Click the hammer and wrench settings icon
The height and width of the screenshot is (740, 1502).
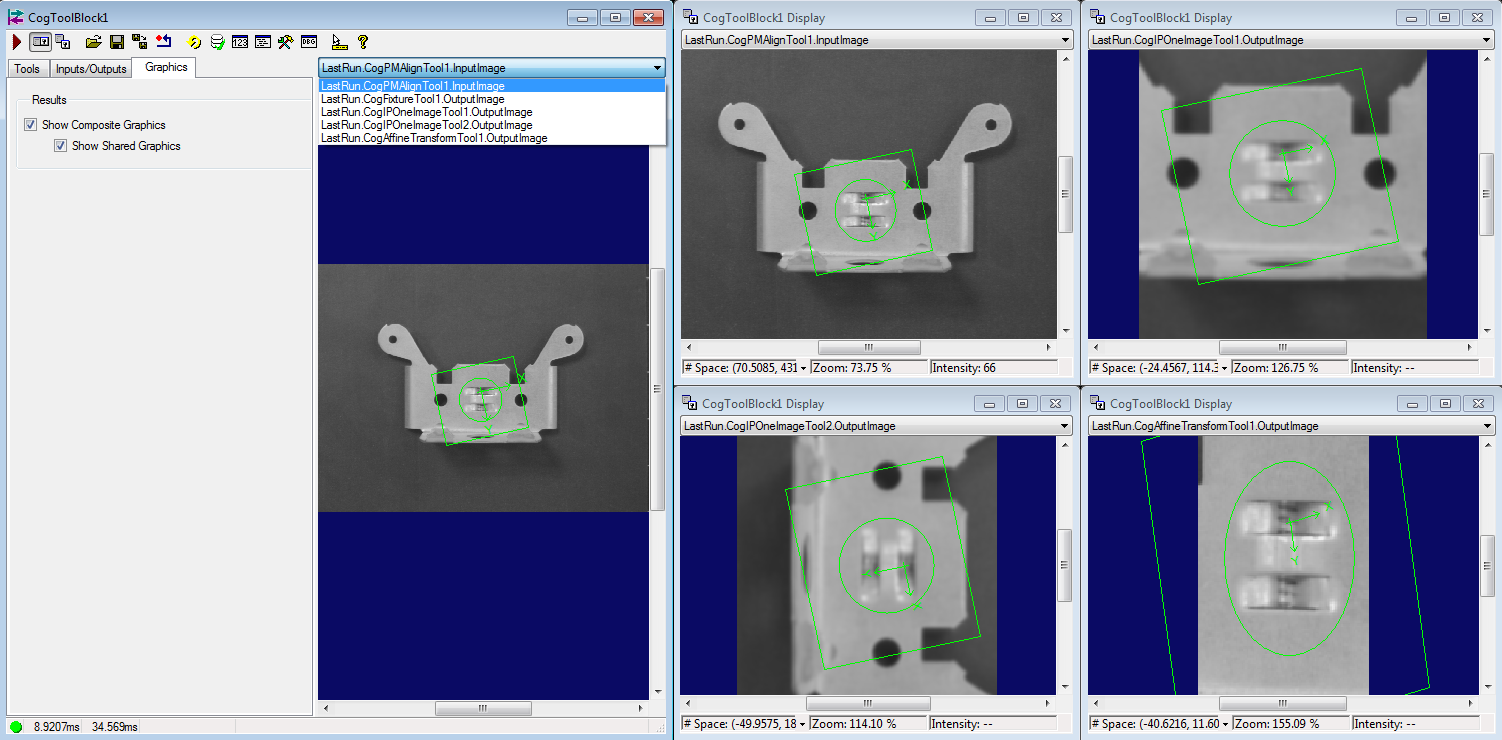pos(285,42)
